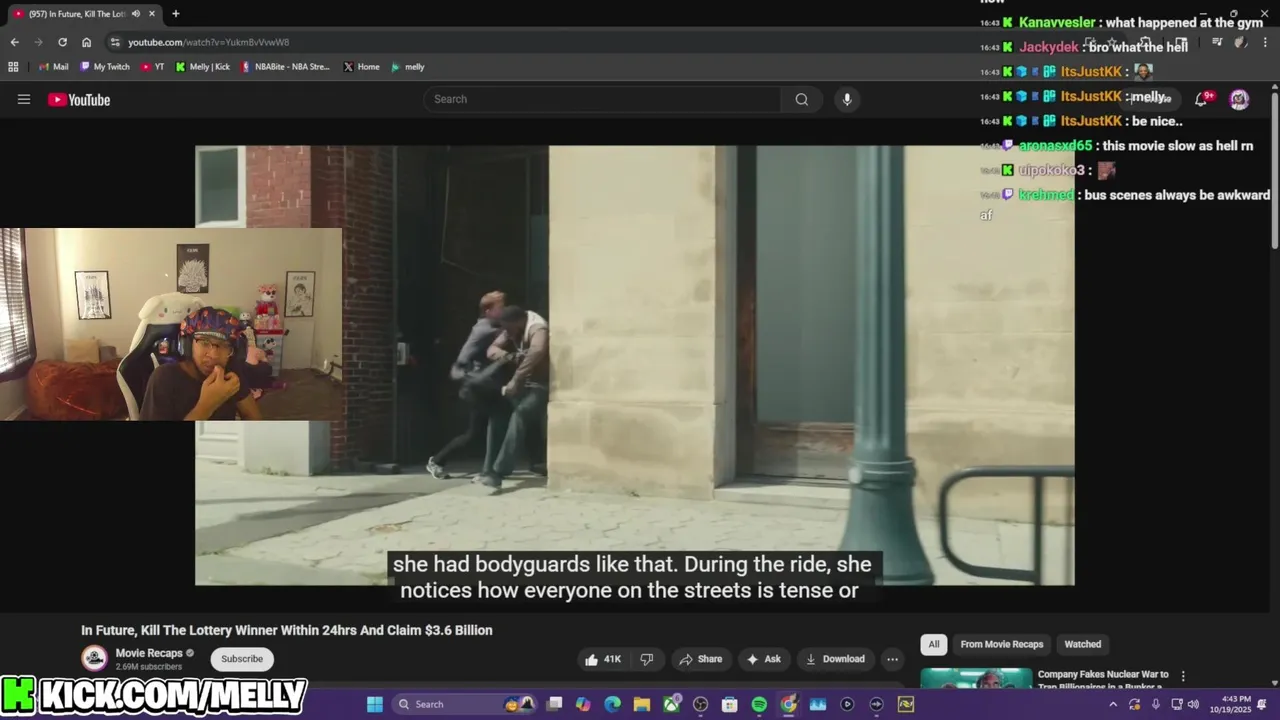Screen dimensions: 1280x720
Task: Open the browser home page icon
Action: point(86,42)
